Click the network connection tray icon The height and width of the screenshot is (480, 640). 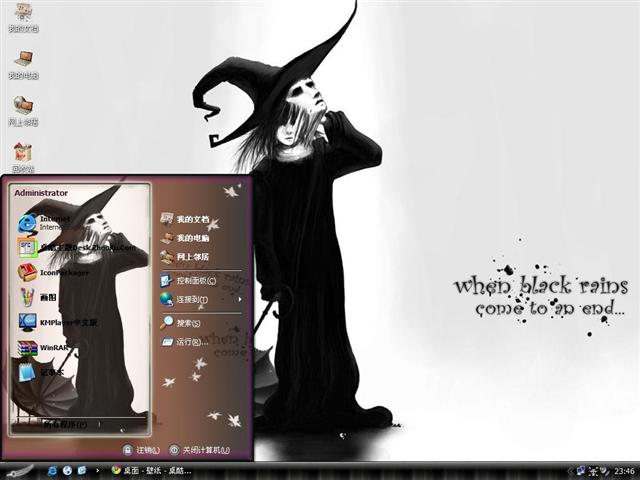click(581, 471)
